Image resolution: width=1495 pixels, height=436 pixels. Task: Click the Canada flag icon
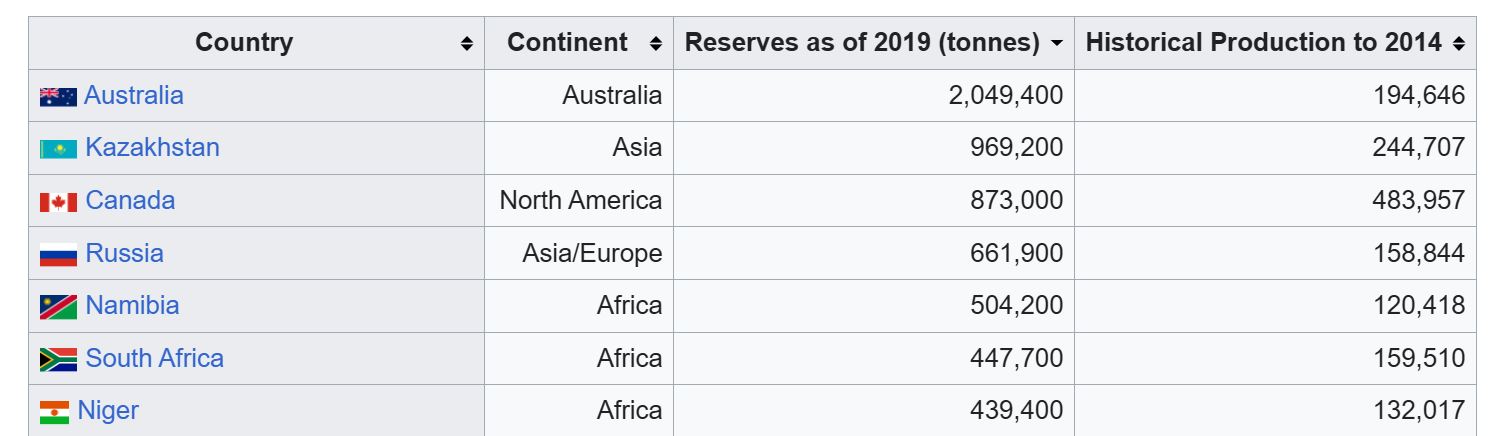tap(58, 202)
